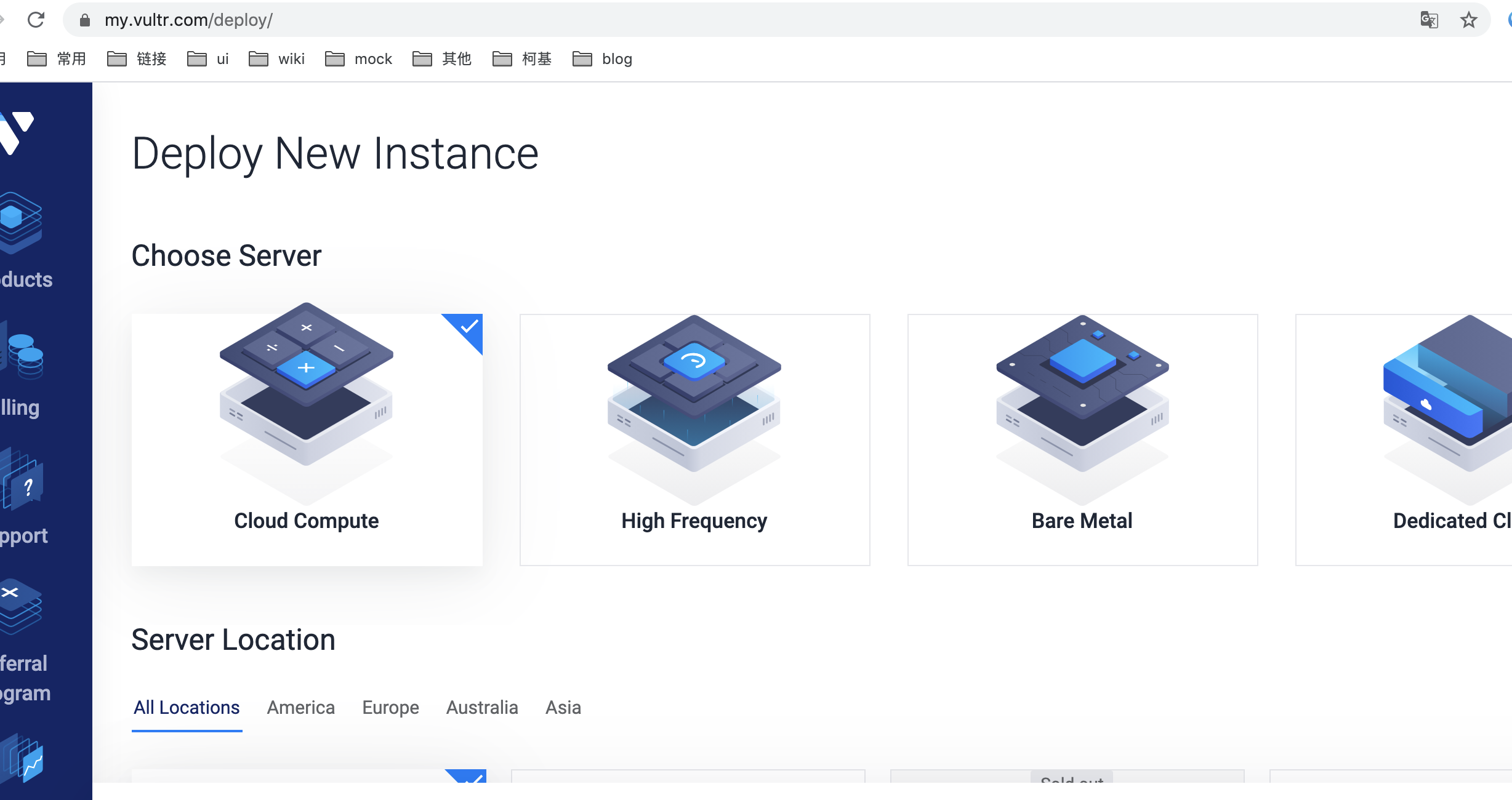Select High Frequency server type
Image resolution: width=1512 pixels, height=800 pixels.
[694, 439]
